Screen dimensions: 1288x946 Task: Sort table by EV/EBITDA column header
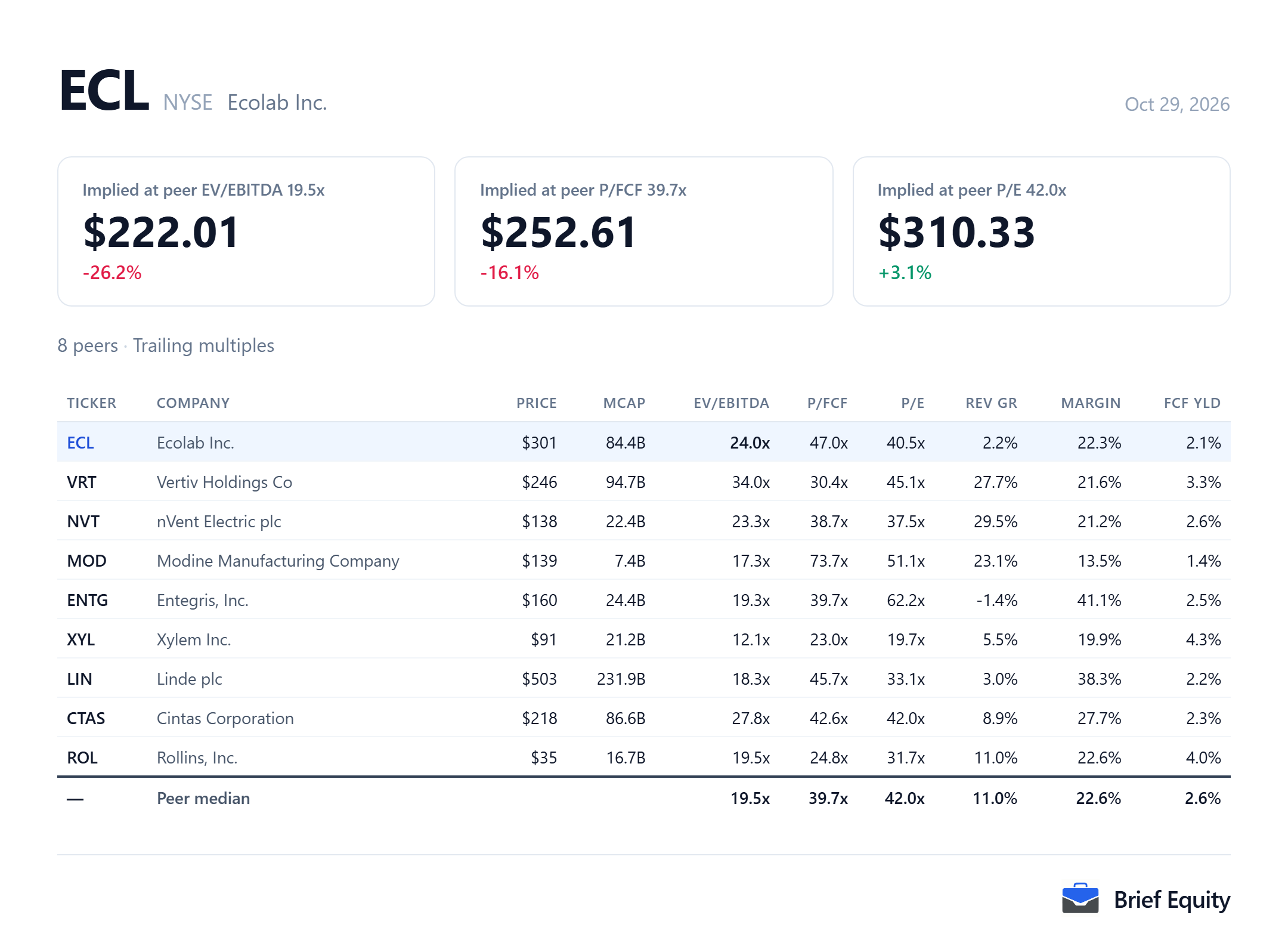731,403
